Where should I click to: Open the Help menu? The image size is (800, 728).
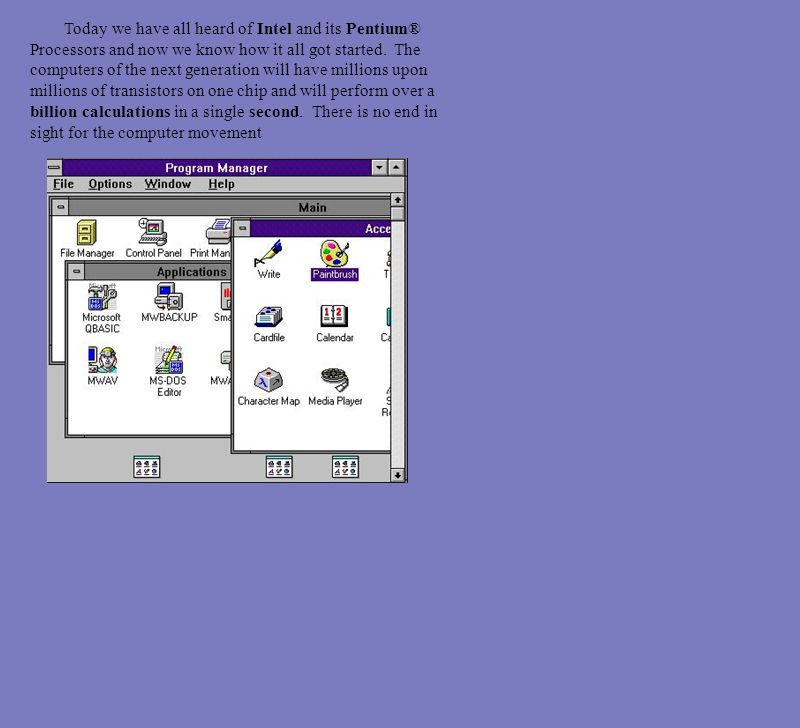[221, 184]
